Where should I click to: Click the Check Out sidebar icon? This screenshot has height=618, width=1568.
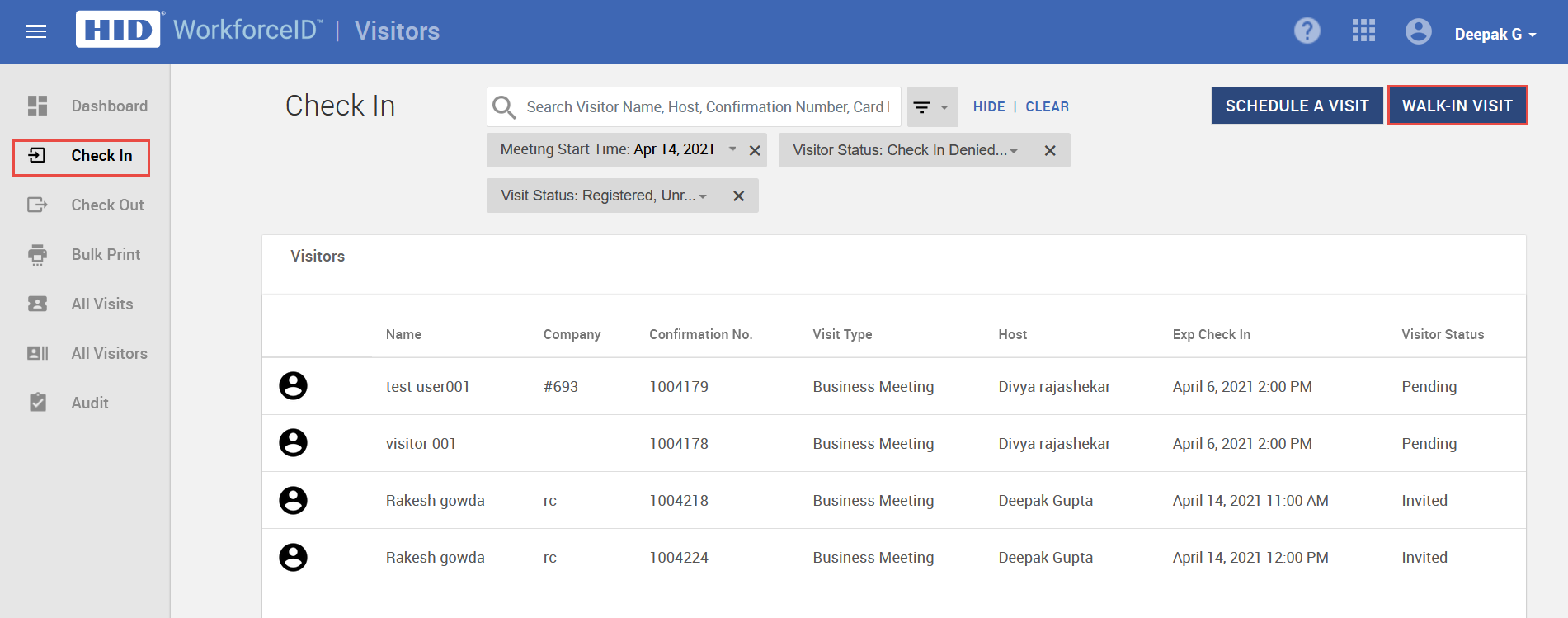coord(37,205)
